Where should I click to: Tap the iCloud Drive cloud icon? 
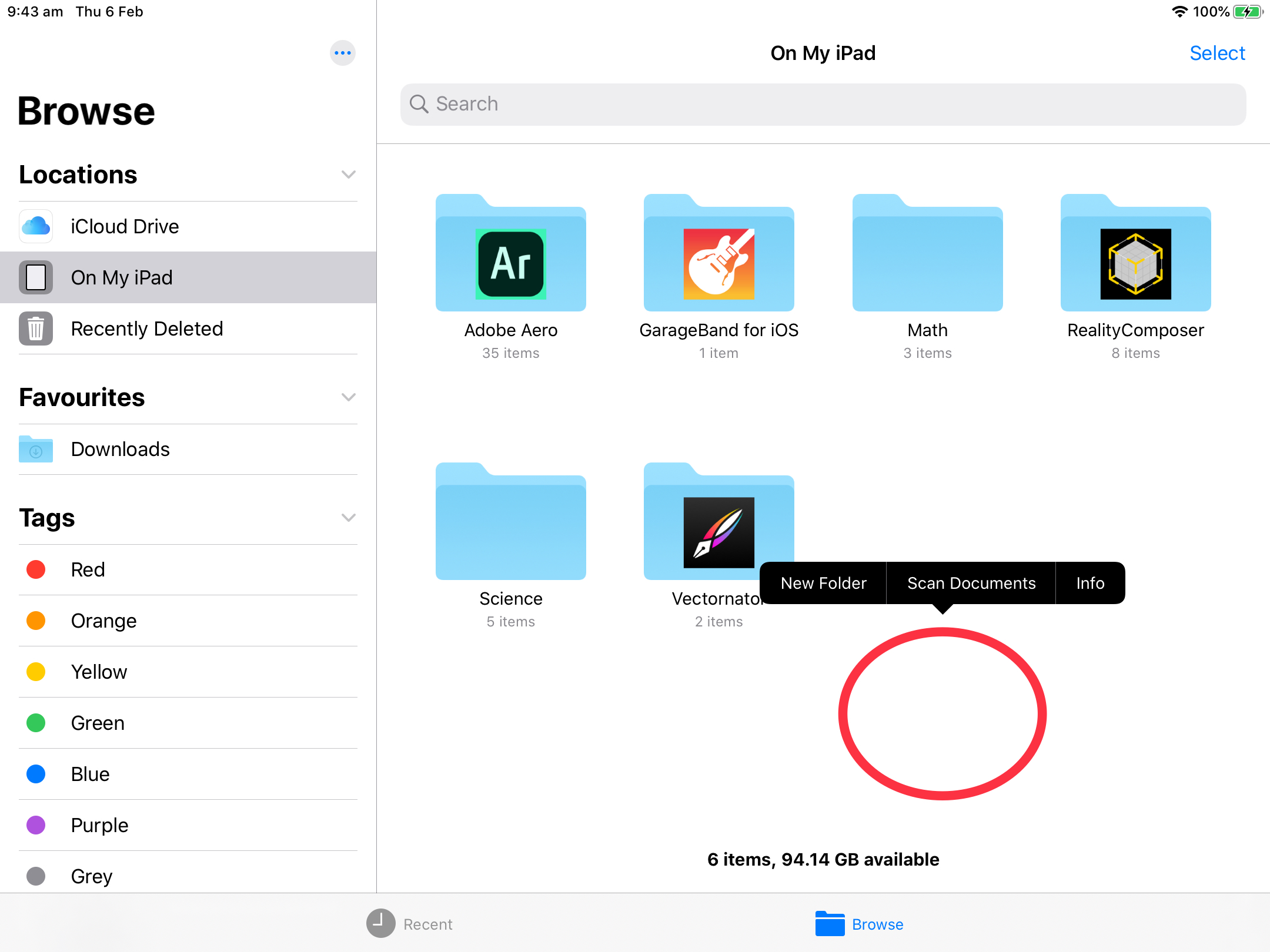pos(36,226)
